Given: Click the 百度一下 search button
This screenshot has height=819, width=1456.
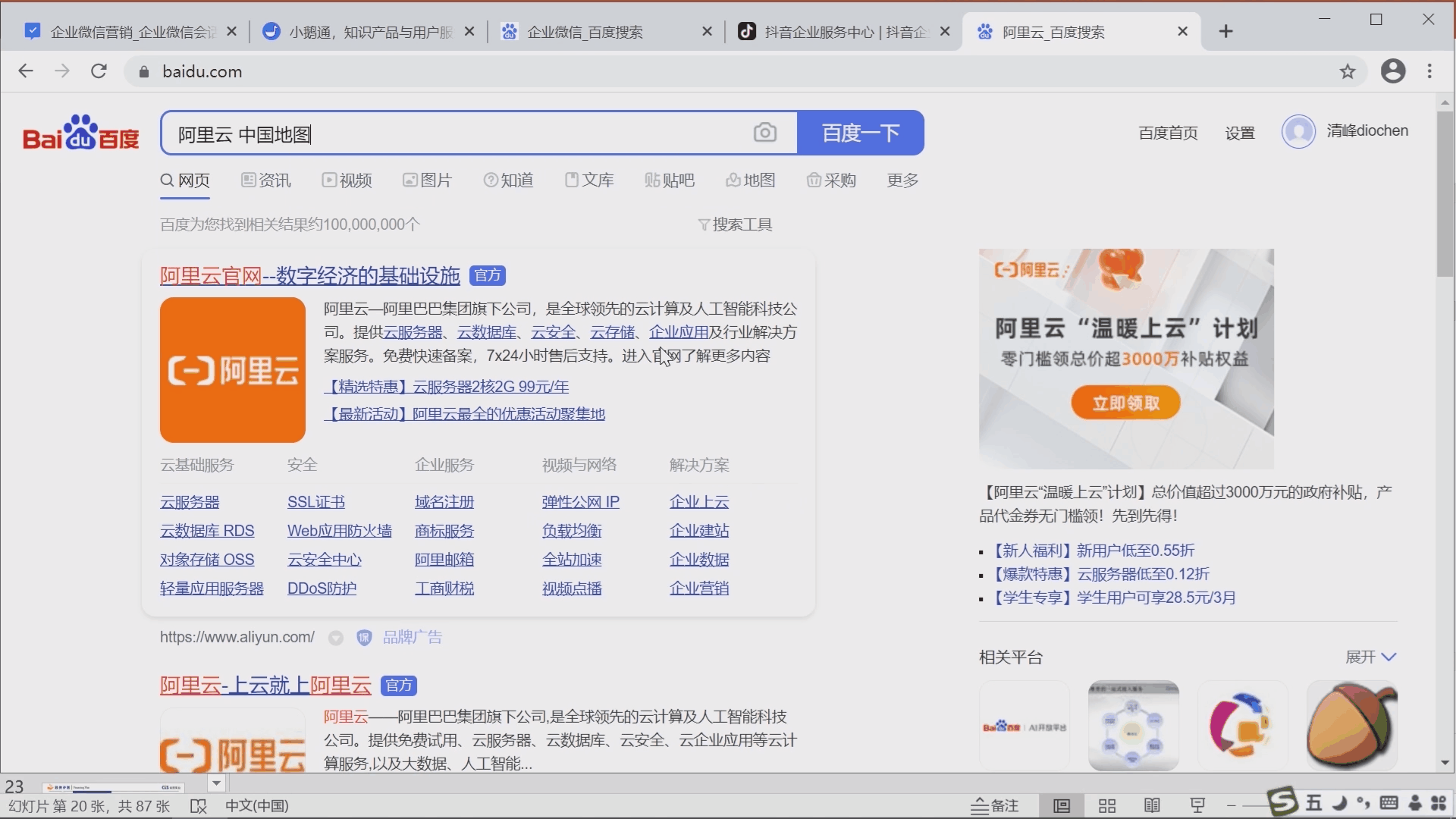Looking at the screenshot, I should coord(861,133).
